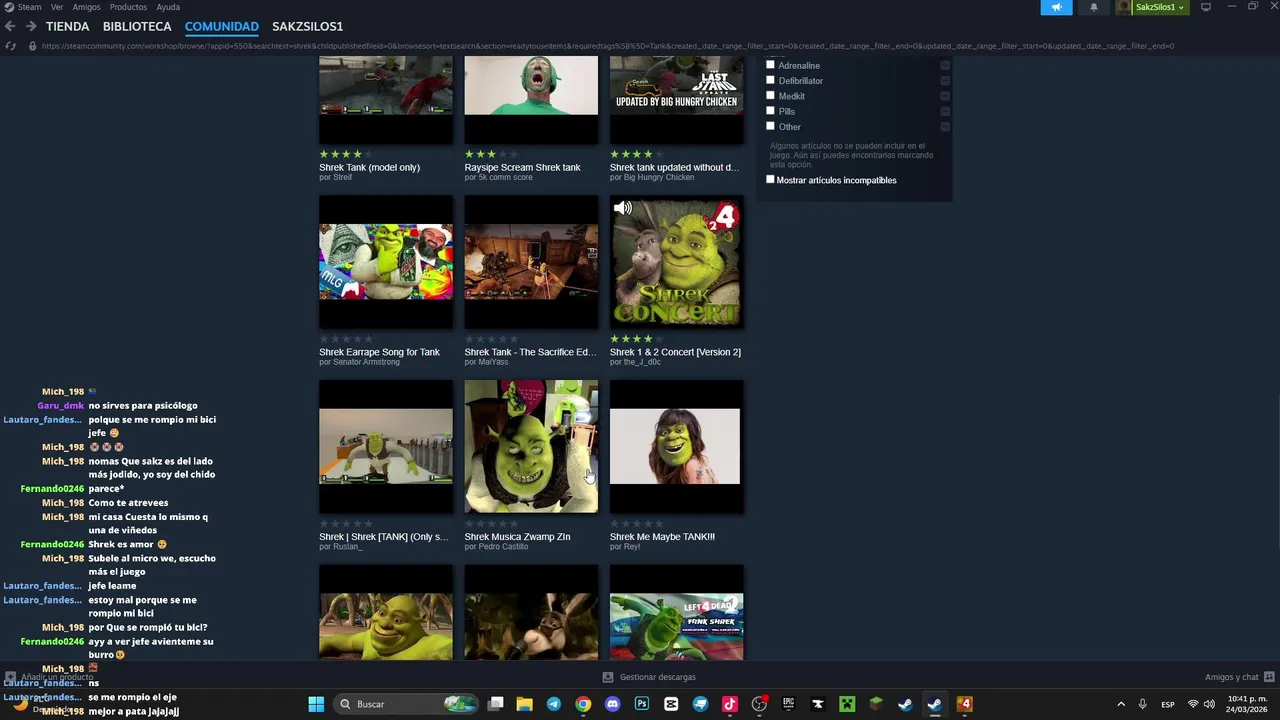Open the Raysipe Scream Shrek tank thumbnail

coord(531,100)
